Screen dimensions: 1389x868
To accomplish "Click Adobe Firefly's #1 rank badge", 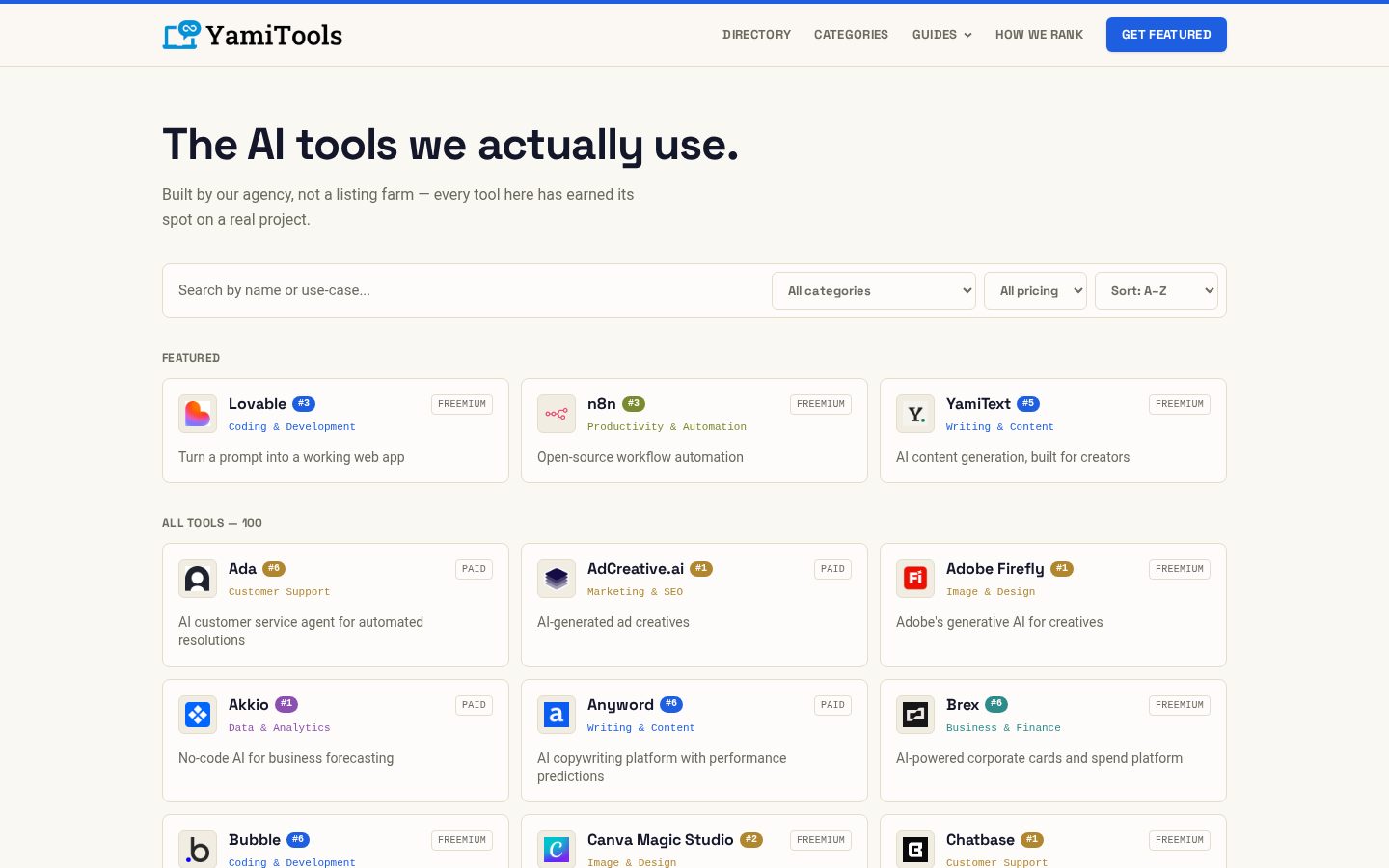I will [1062, 569].
